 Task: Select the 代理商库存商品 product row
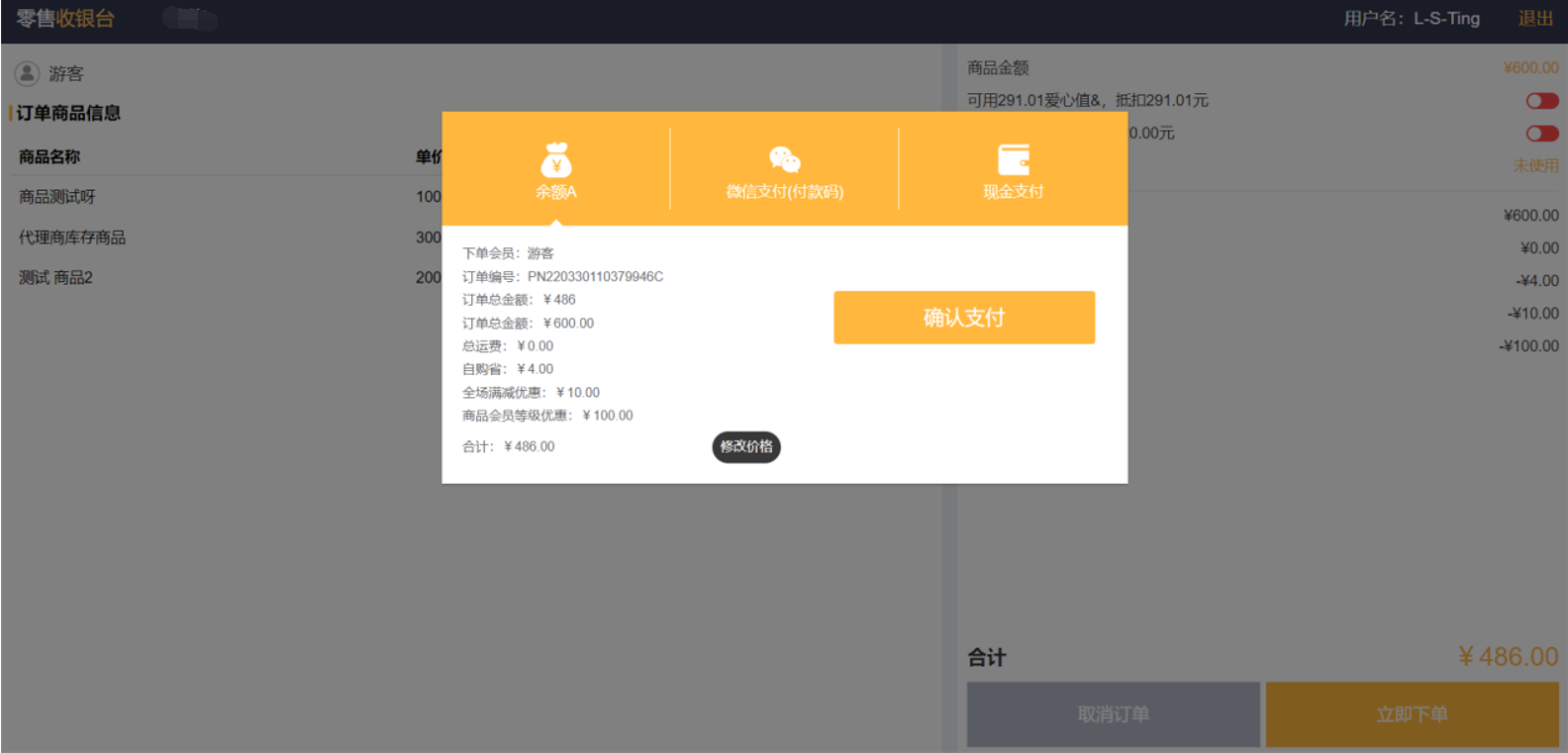72,237
